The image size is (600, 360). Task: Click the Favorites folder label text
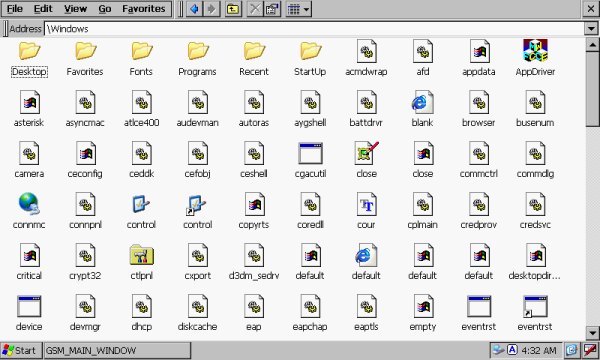[x=85, y=72]
